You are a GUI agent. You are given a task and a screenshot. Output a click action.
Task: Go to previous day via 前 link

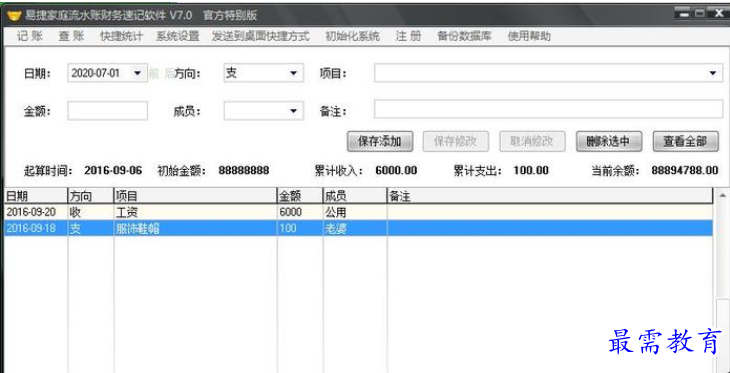pyautogui.click(x=154, y=74)
